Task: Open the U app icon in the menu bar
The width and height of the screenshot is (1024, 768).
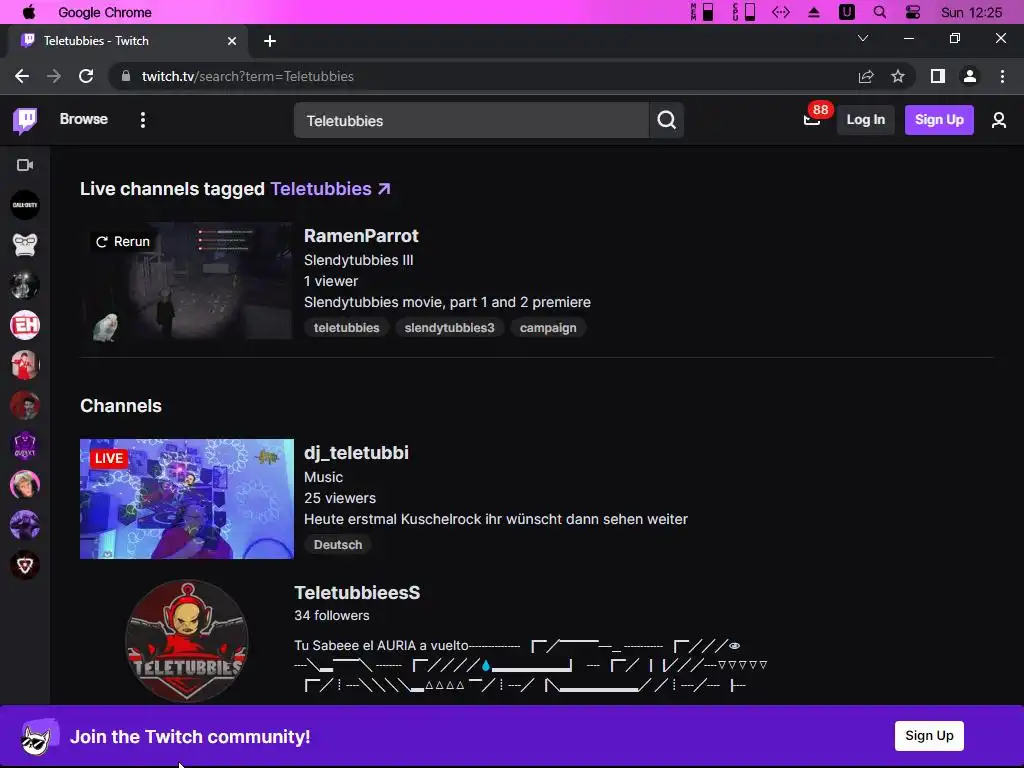Action: pos(846,12)
